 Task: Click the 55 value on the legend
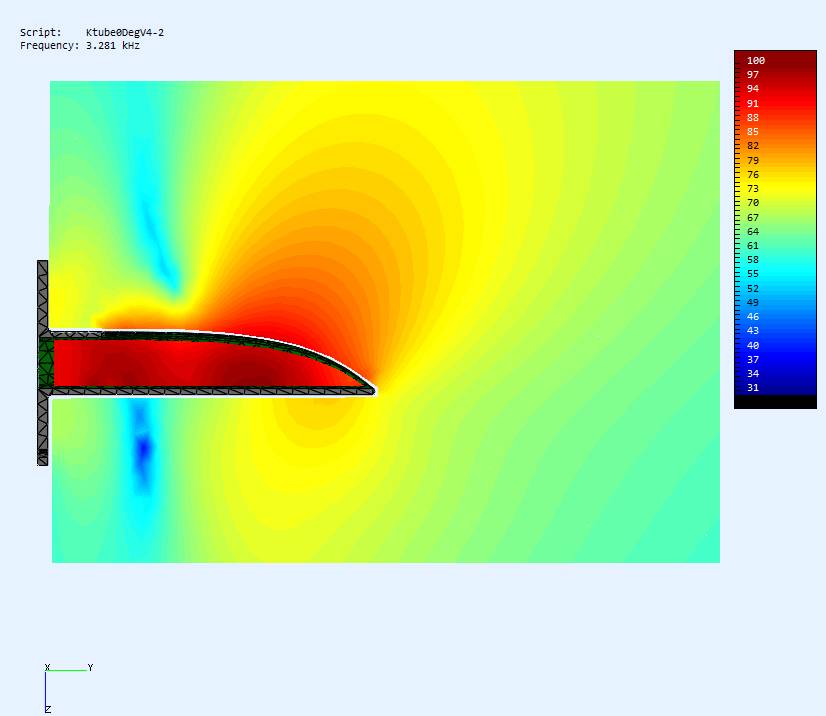point(753,274)
